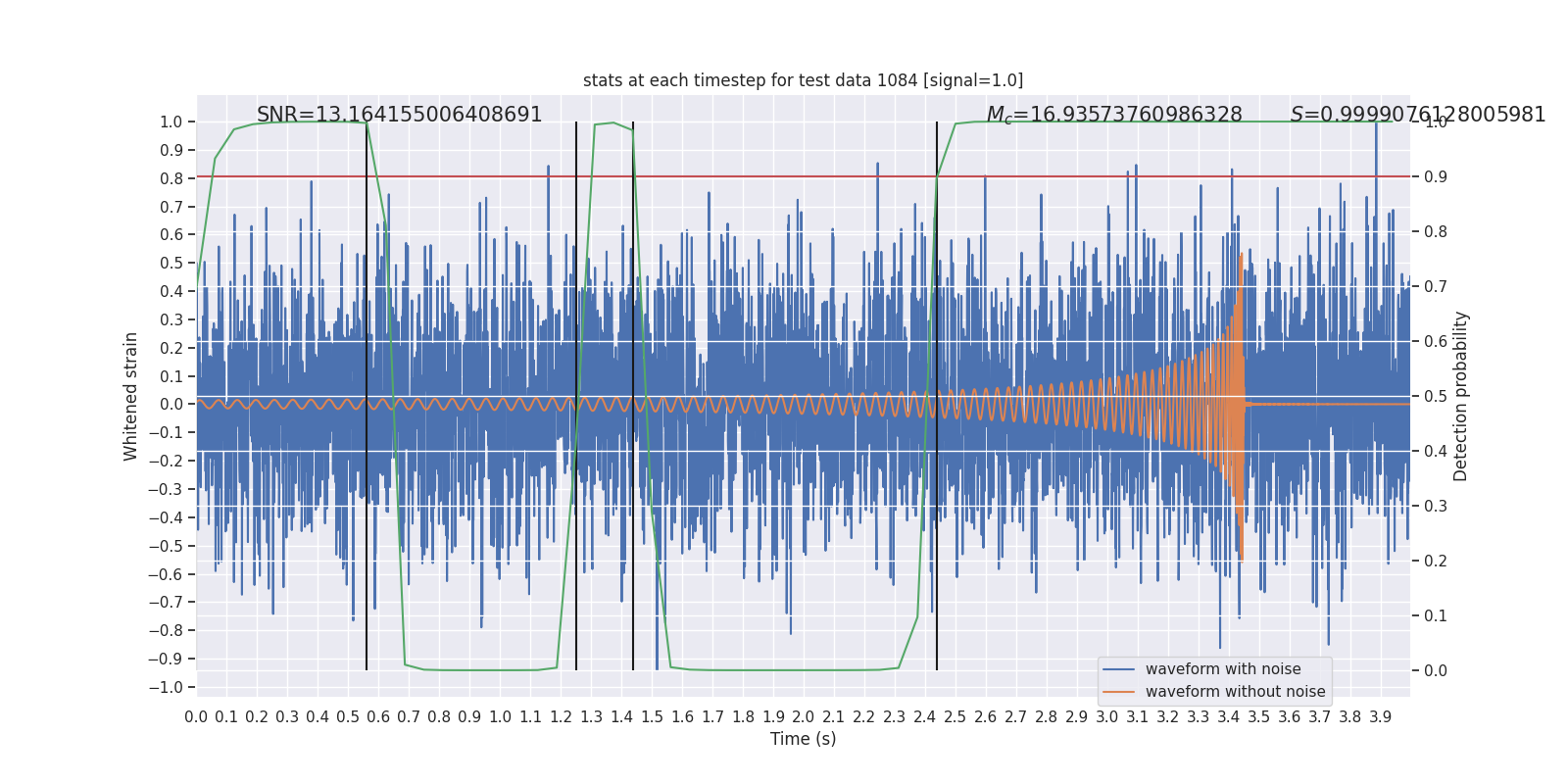The width and height of the screenshot is (1568, 784).
Task: Click the 0.0 tick on the Whitened strain axis
Action: (171, 404)
